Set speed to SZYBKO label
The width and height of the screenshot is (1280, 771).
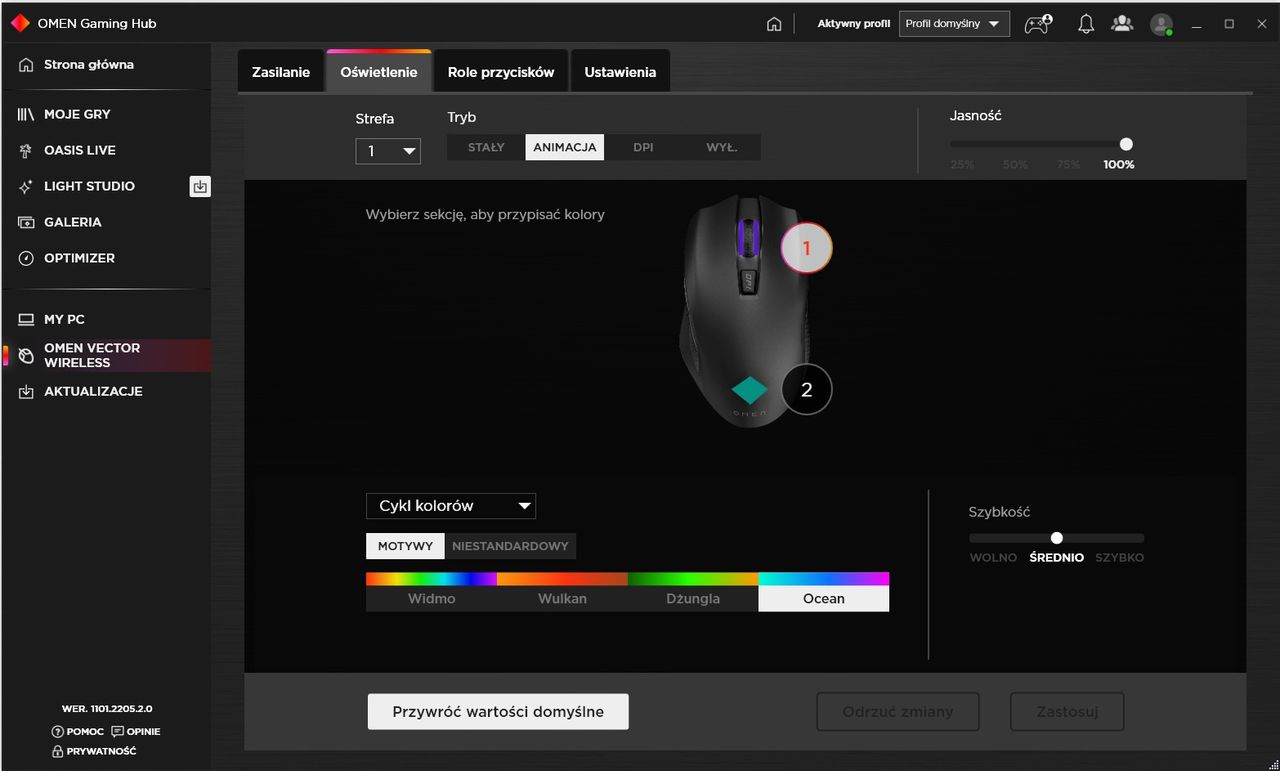[1120, 558]
